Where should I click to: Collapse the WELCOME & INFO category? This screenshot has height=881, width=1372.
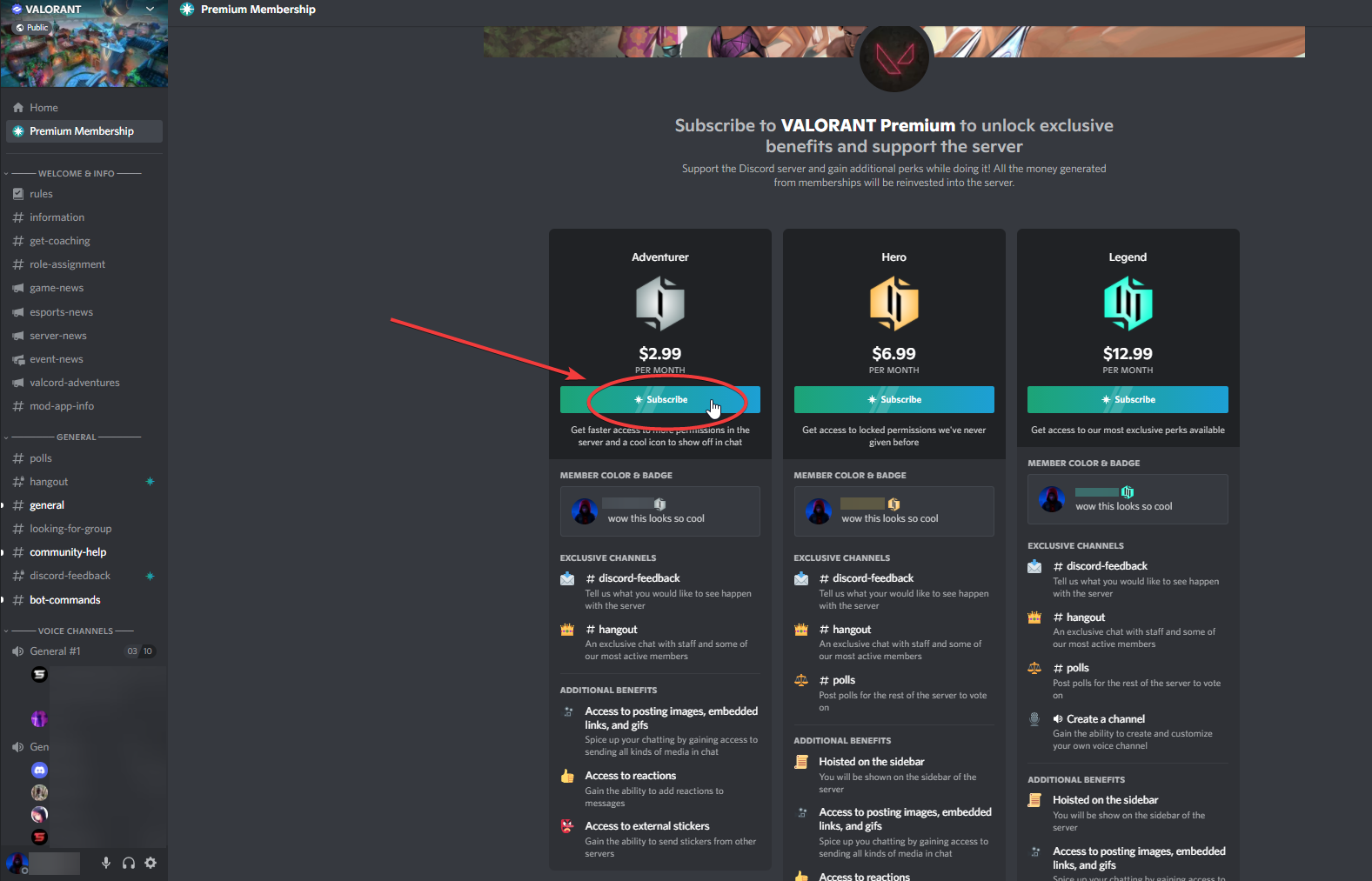pos(77,173)
